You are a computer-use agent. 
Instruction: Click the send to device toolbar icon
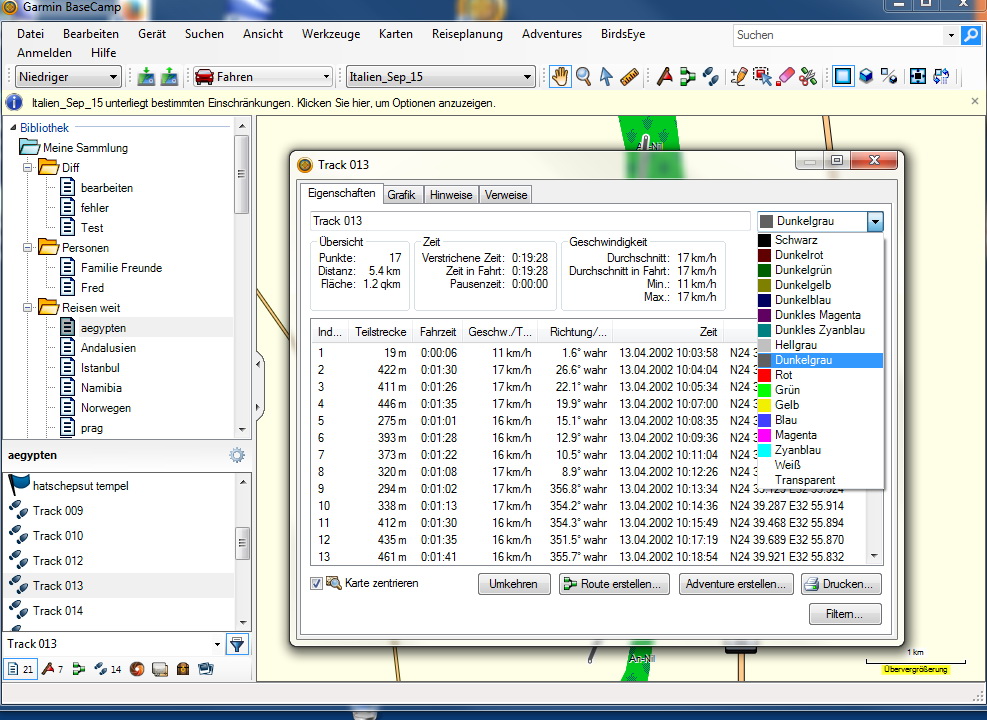[146, 77]
